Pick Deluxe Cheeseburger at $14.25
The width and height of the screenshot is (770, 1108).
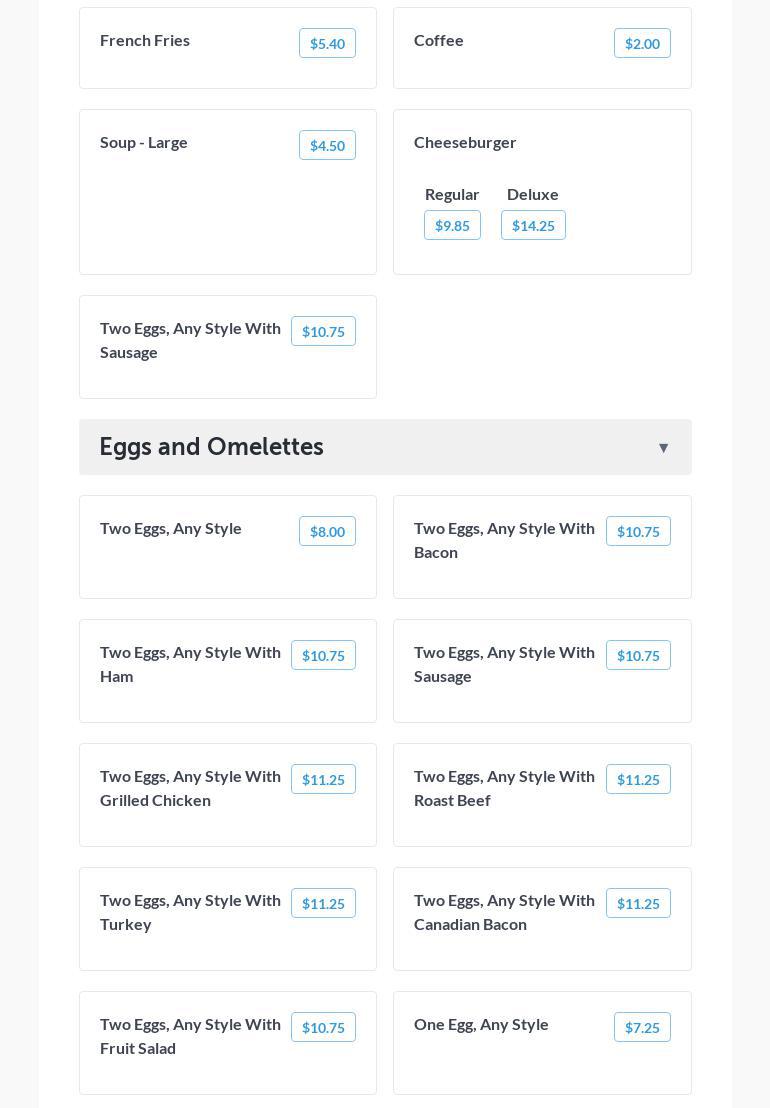[533, 225]
